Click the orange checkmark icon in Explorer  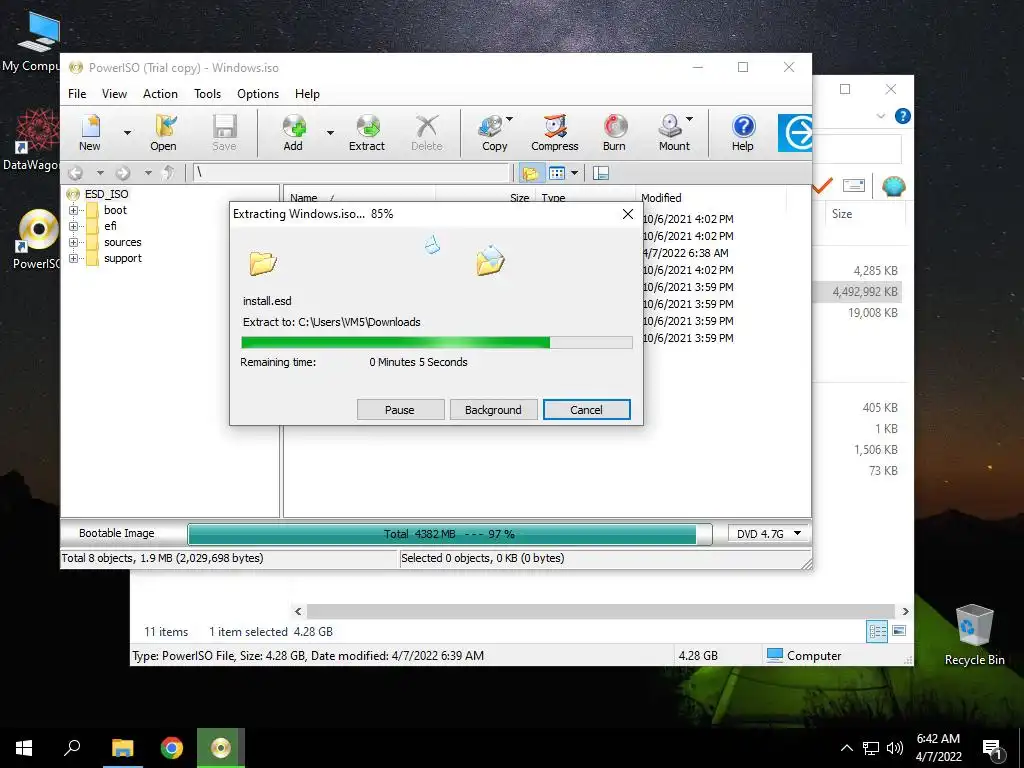[822, 186]
